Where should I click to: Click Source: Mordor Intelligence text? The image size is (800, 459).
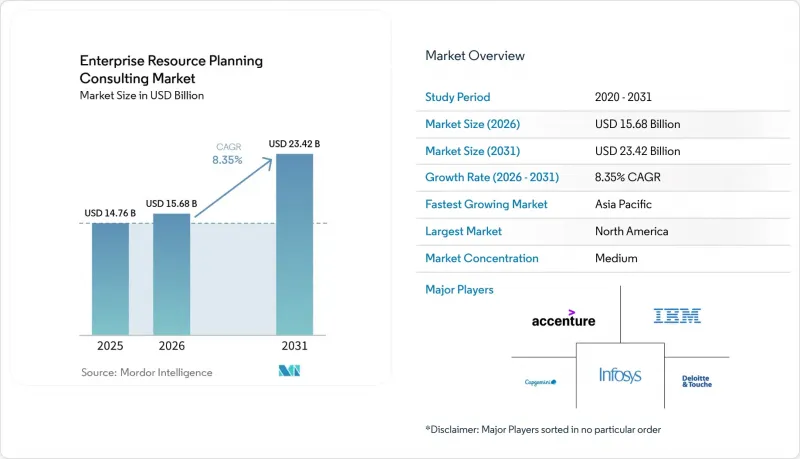pos(146,372)
